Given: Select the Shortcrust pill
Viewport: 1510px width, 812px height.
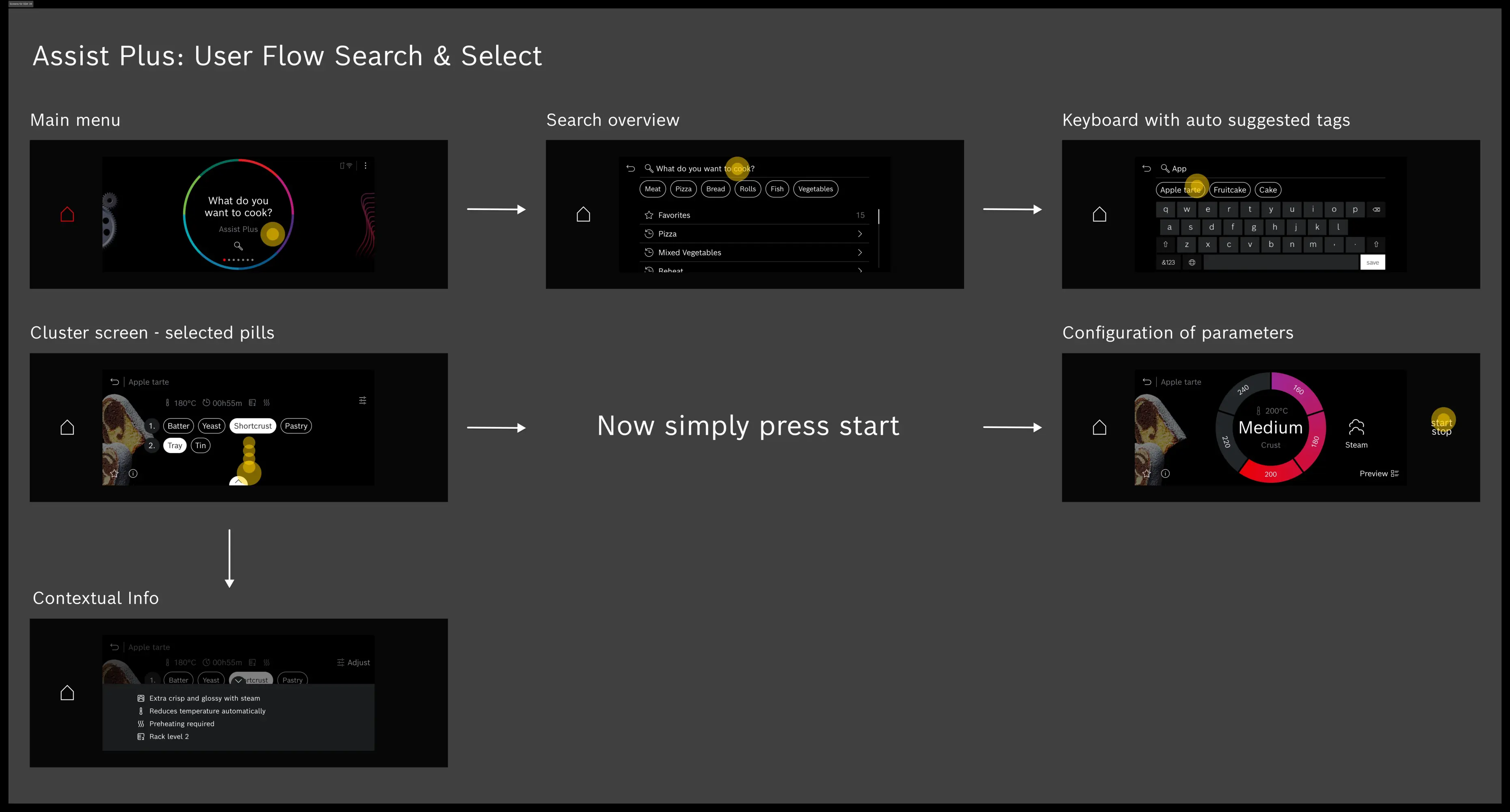Looking at the screenshot, I should (253, 426).
